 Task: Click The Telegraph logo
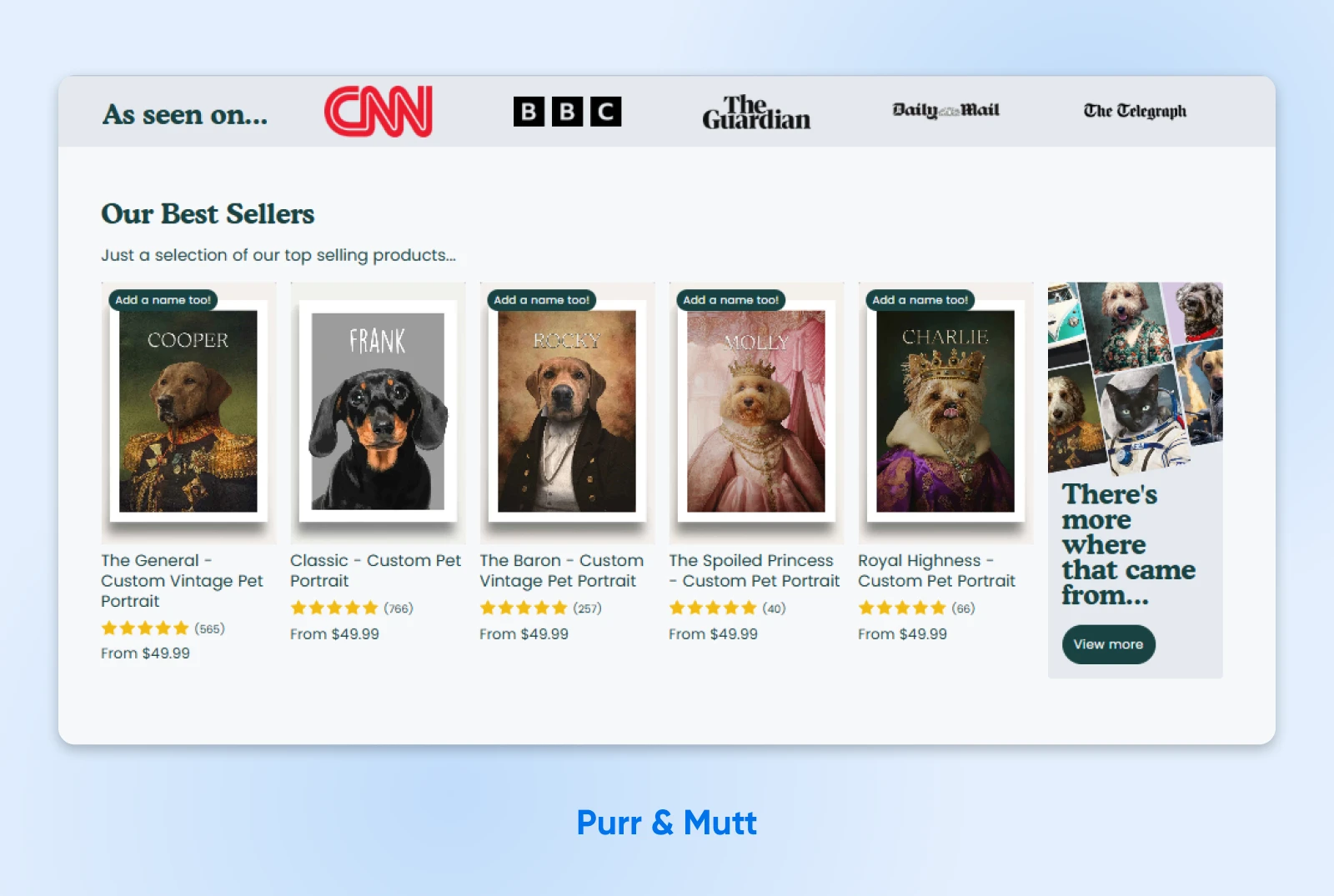[x=1135, y=111]
